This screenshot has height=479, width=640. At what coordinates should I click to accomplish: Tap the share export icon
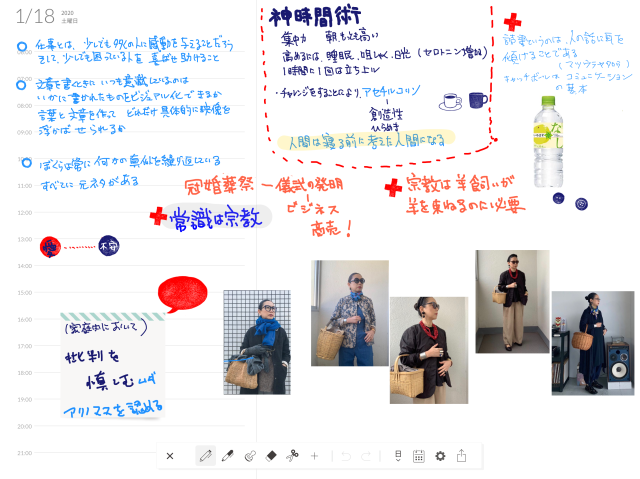click(462, 455)
